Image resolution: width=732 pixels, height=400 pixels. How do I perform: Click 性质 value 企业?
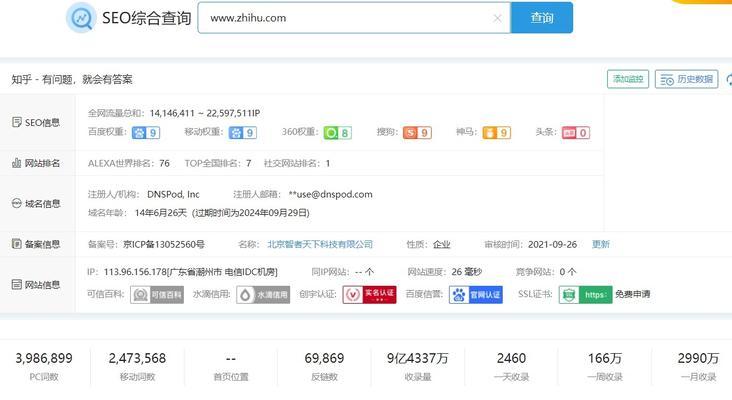click(x=442, y=244)
